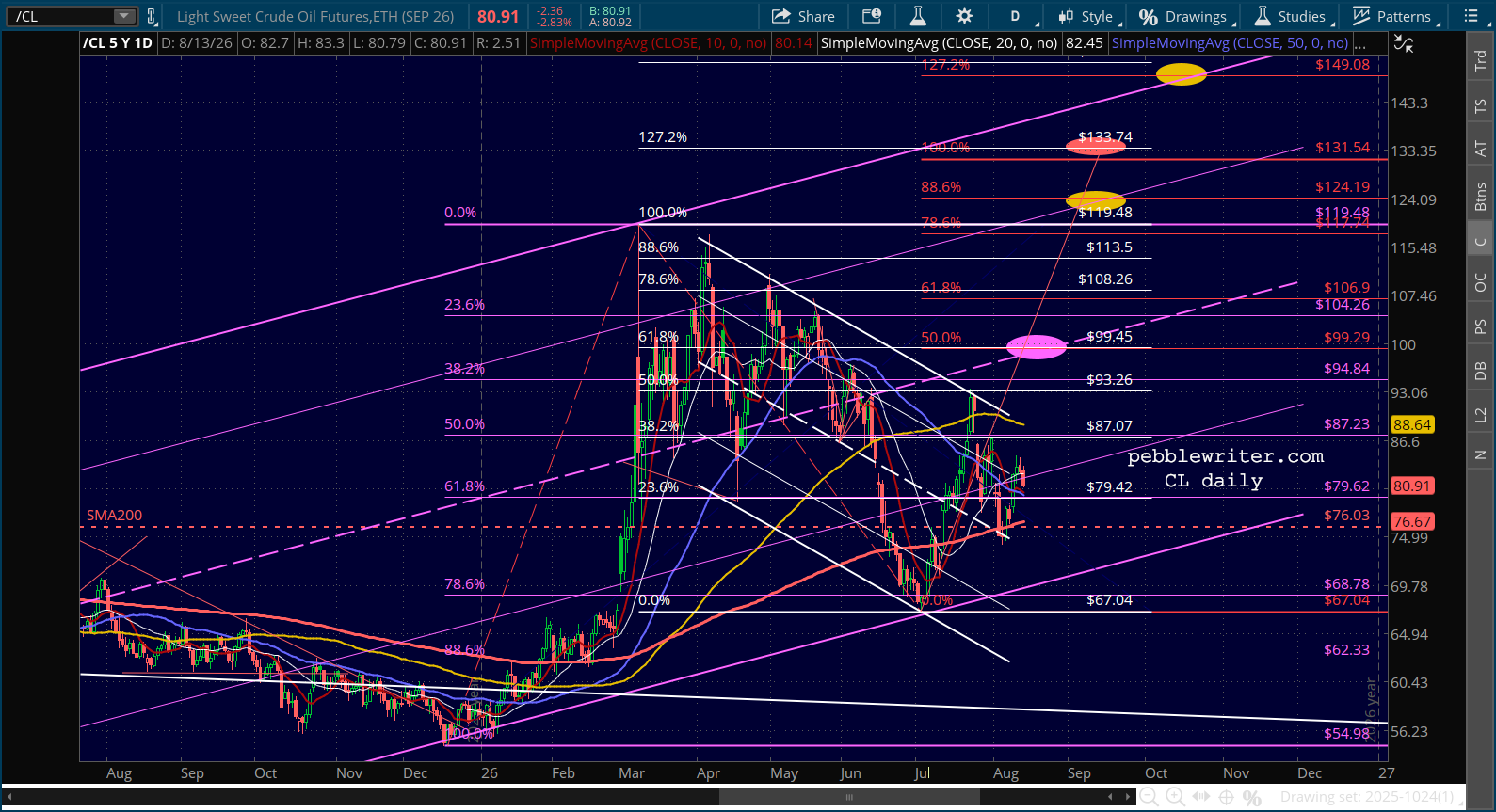Click the percent icon in bottom bar
Image resolution: width=1496 pixels, height=812 pixels.
(1251, 797)
